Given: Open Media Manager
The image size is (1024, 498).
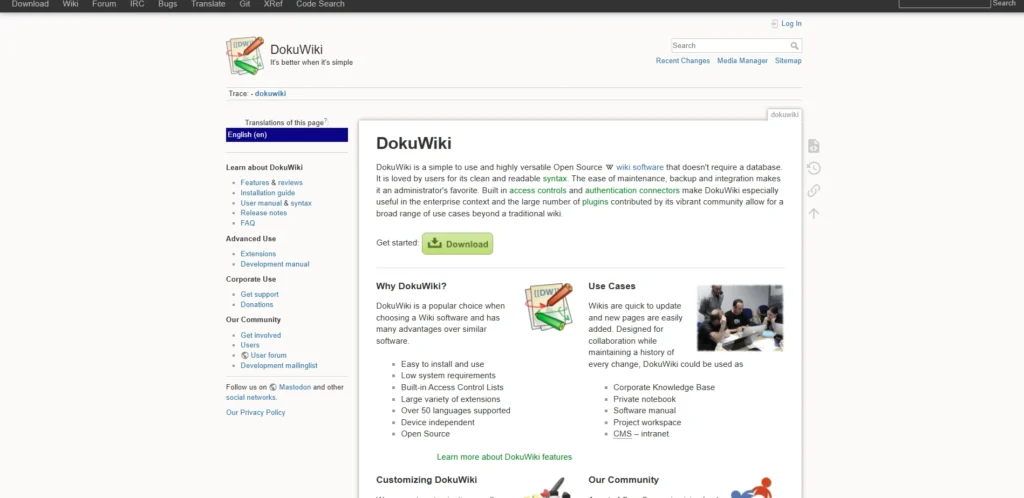Looking at the screenshot, I should click(743, 61).
